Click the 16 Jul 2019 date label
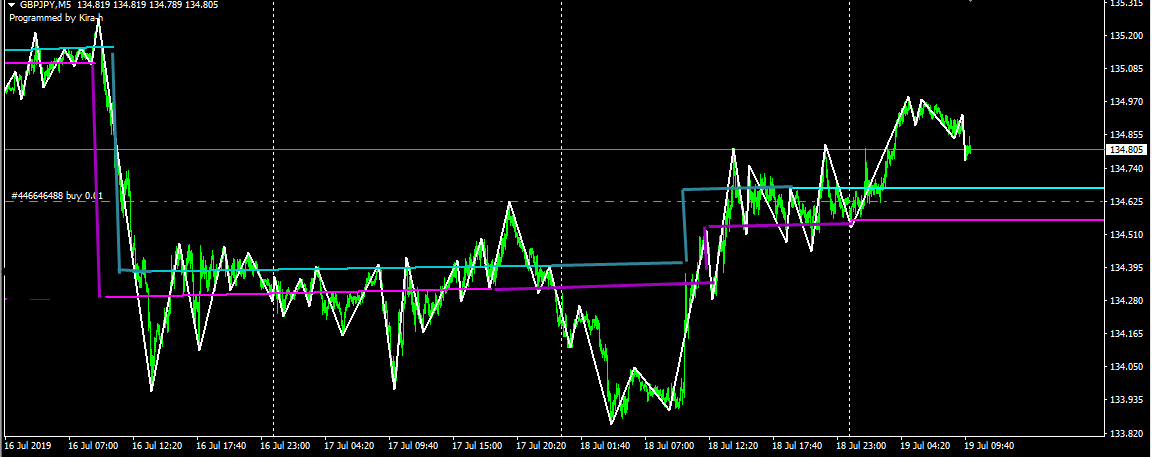The height and width of the screenshot is (457, 1152). (29, 446)
